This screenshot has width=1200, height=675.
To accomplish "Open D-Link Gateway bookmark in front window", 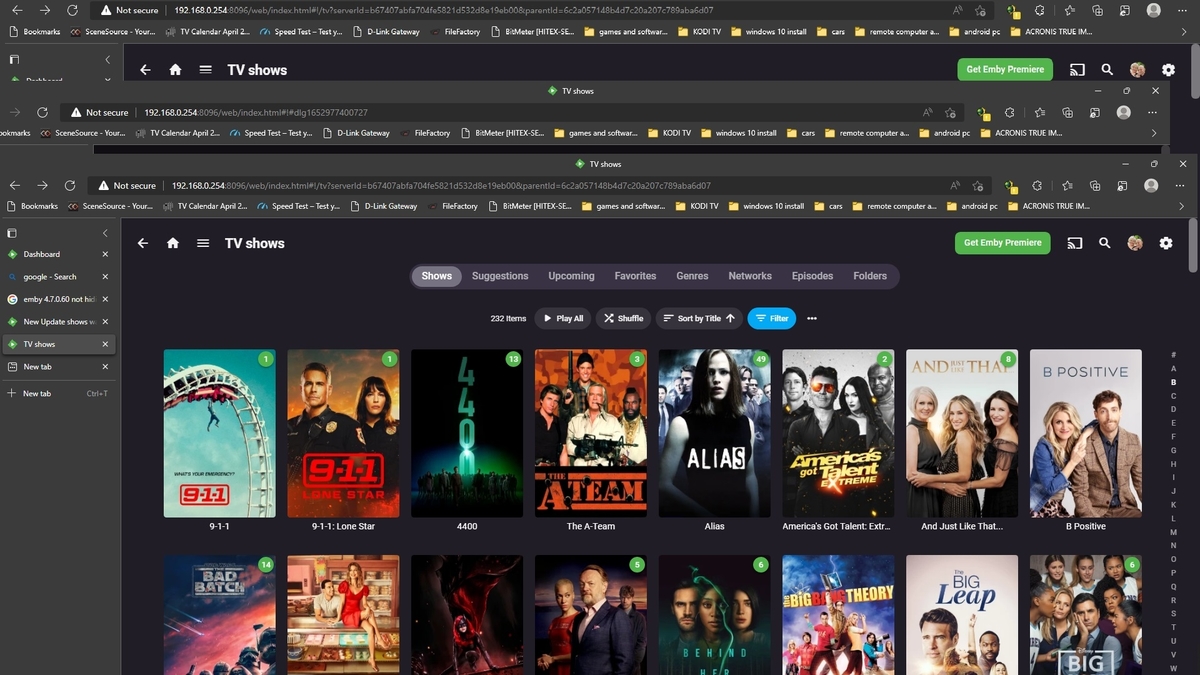I will [382, 206].
